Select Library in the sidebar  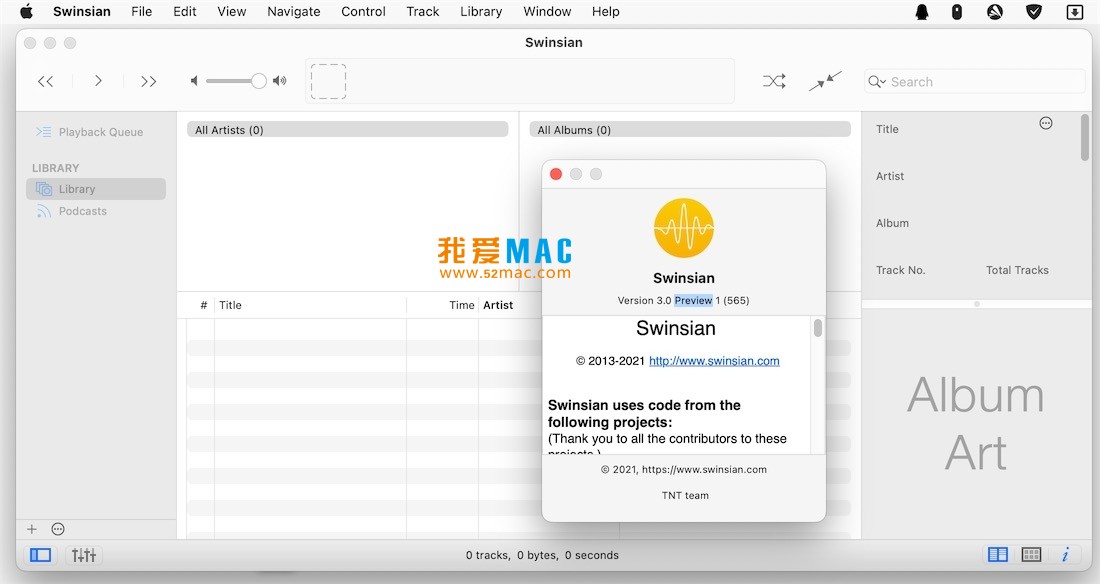96,189
